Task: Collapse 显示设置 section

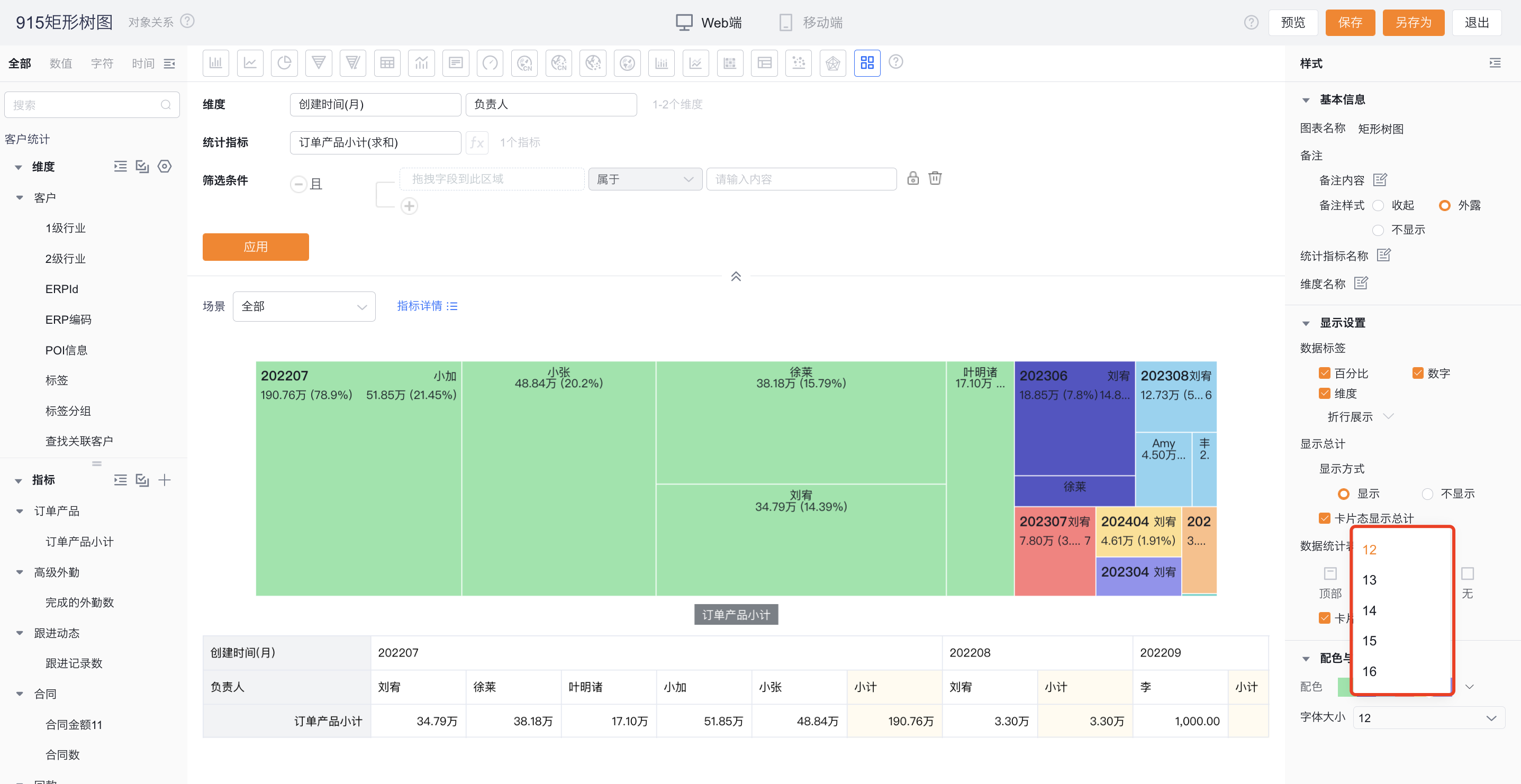Action: point(1306,323)
